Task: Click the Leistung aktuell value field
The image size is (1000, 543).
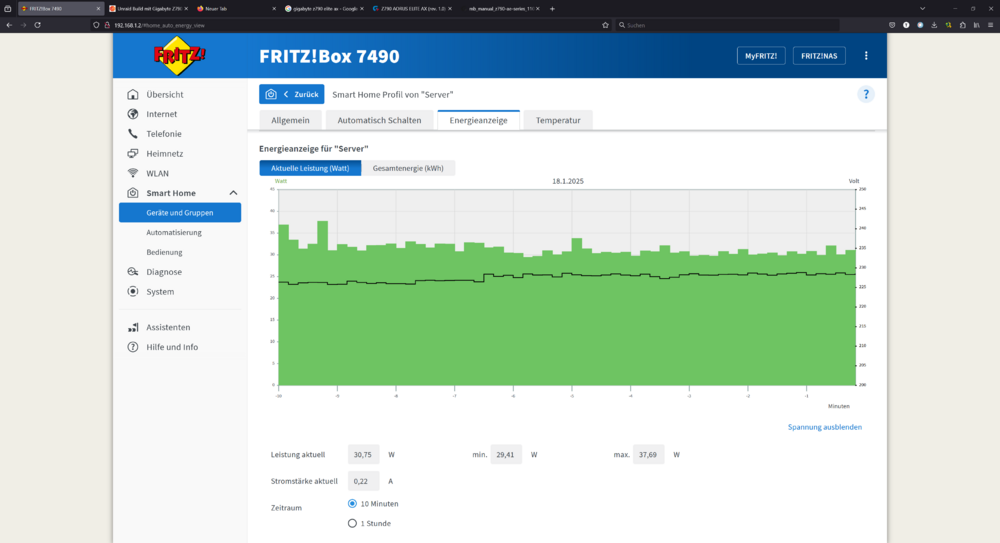Action: [364, 455]
